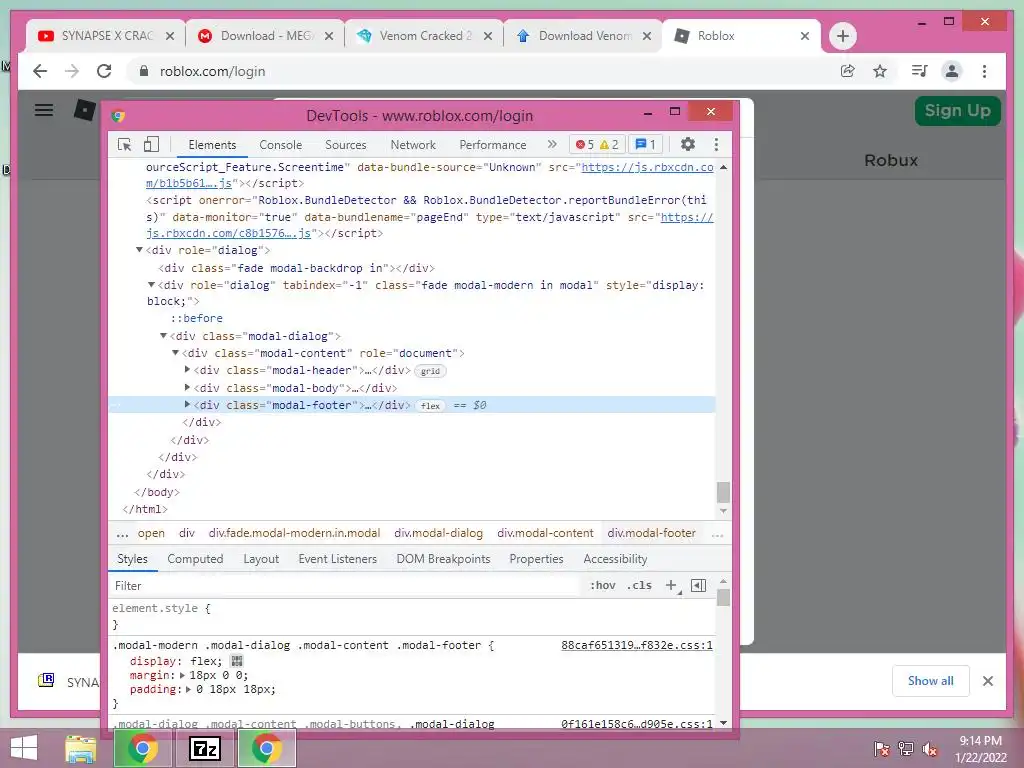Click Show all downloads button
The width and height of the screenshot is (1024, 768).
click(x=931, y=681)
